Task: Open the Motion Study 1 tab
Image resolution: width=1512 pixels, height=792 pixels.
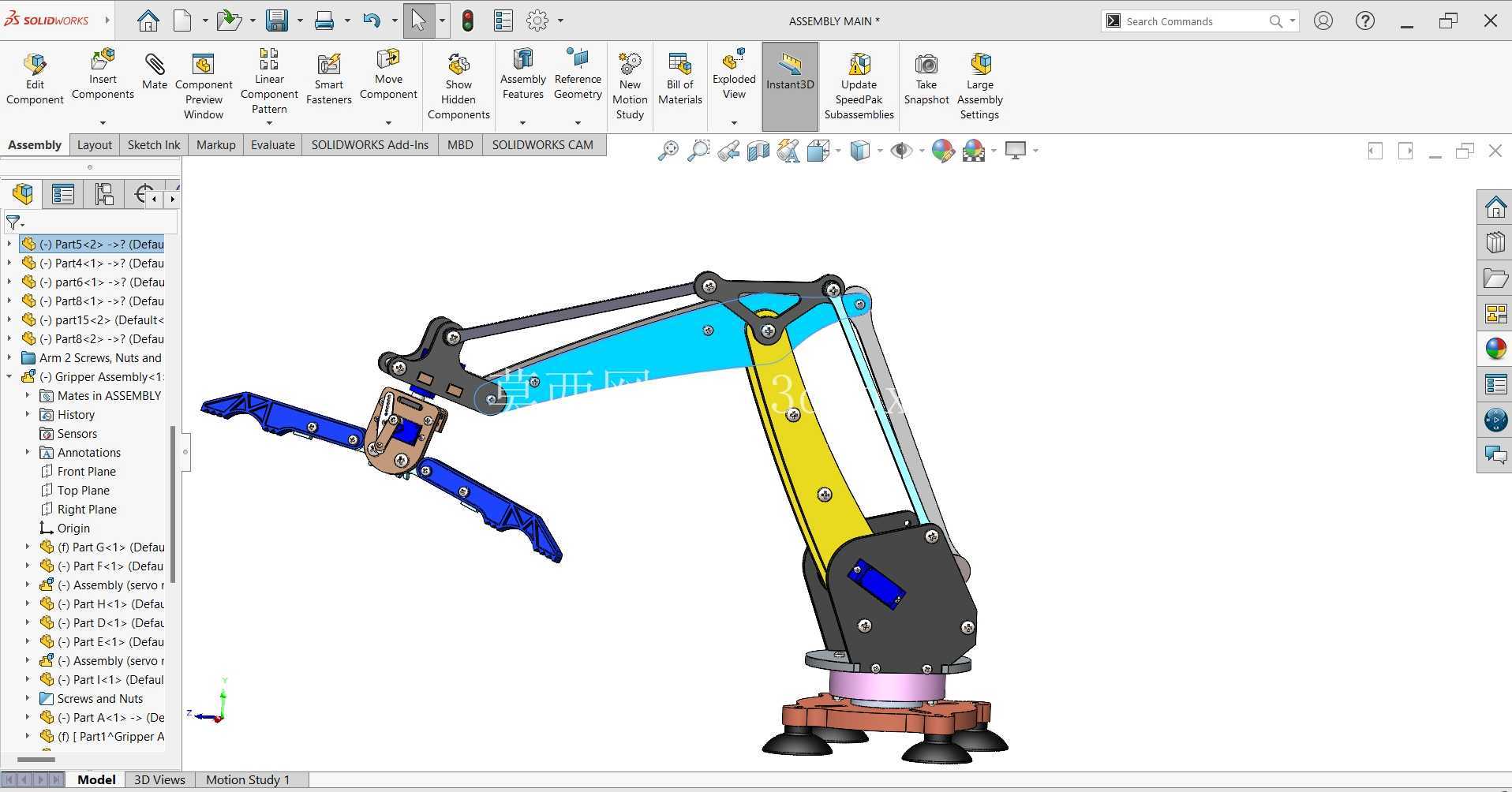Action: [248, 779]
